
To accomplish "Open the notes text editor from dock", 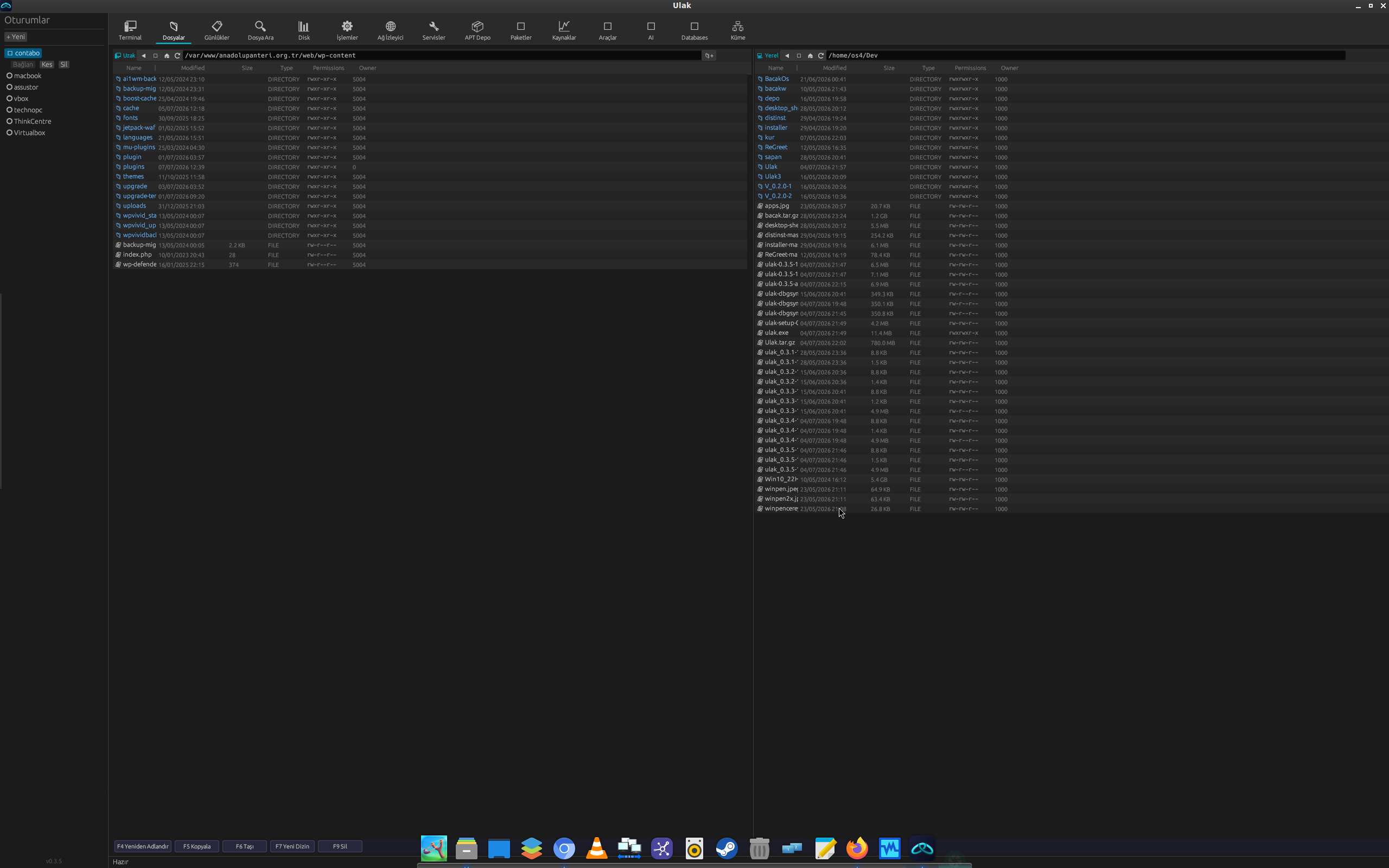I will 825,848.
